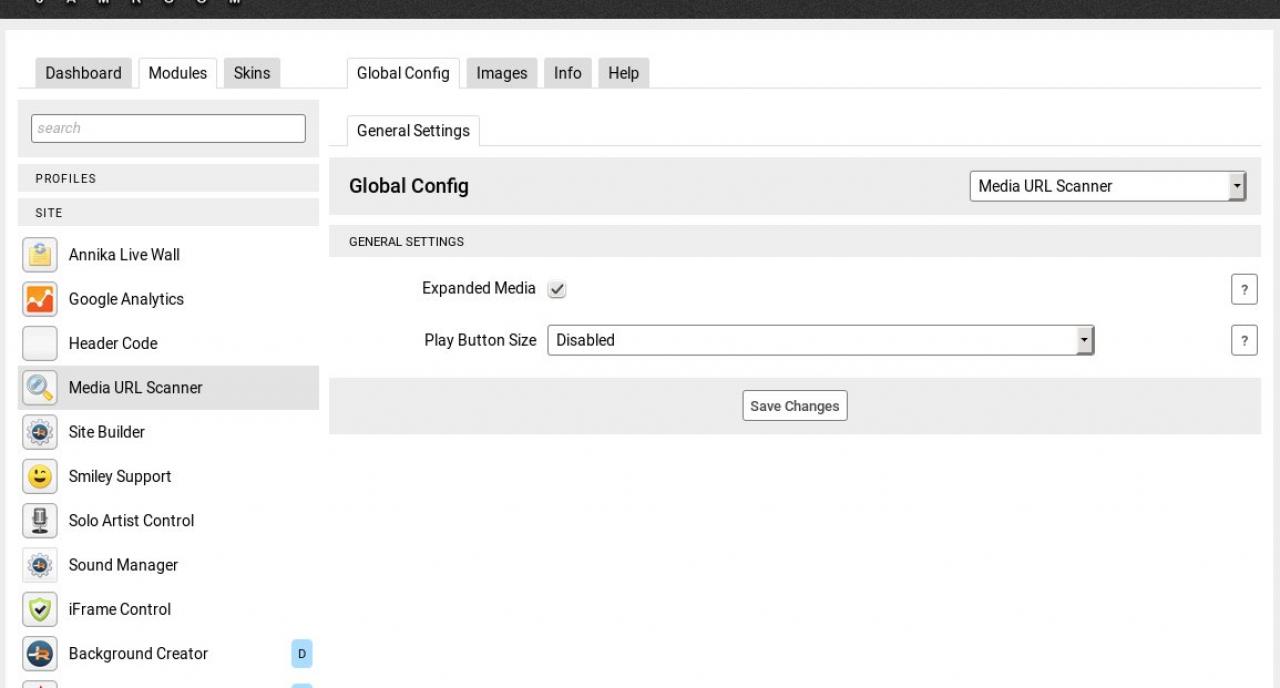Click the Smiley Support smiley icon

tap(40, 476)
